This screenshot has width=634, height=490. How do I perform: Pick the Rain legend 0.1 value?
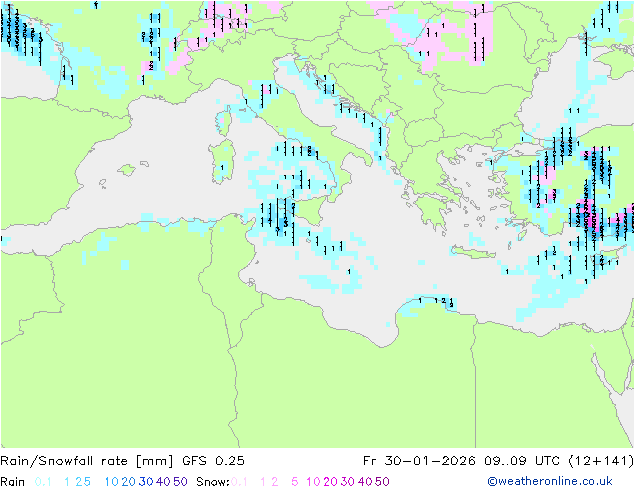pyautogui.click(x=43, y=482)
